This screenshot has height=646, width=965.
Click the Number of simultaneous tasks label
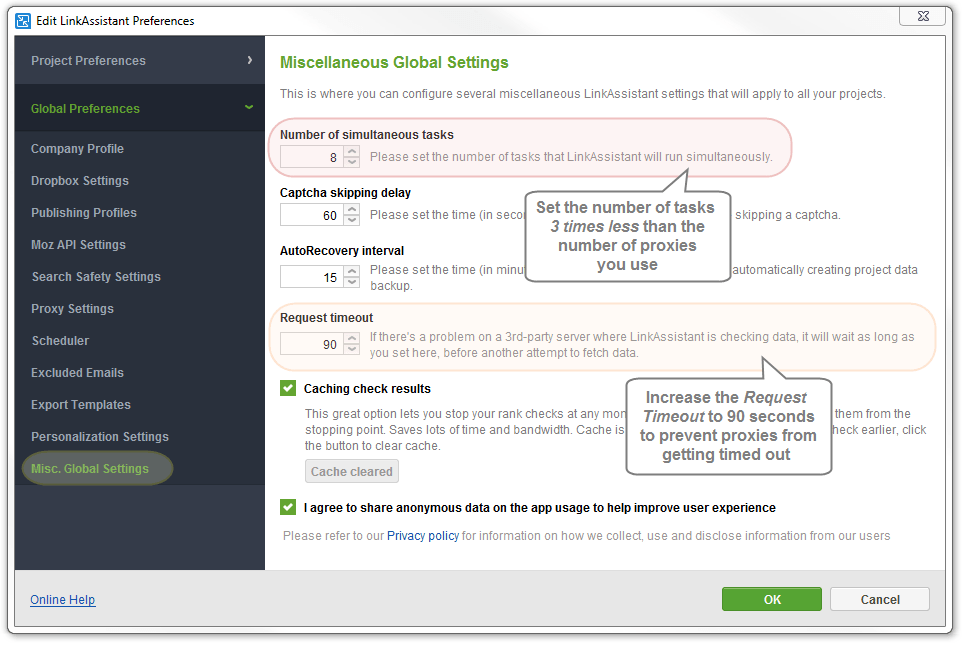[367, 135]
